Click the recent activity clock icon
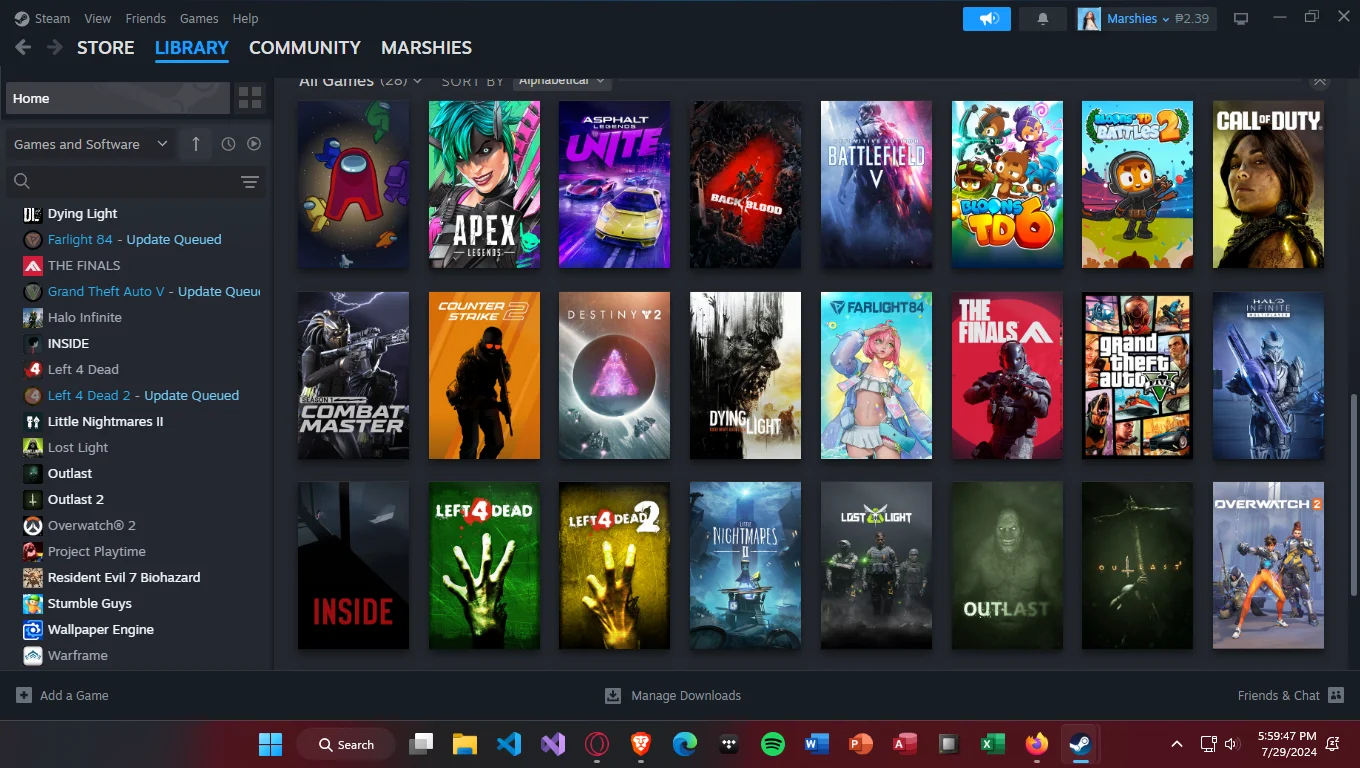 pyautogui.click(x=228, y=144)
